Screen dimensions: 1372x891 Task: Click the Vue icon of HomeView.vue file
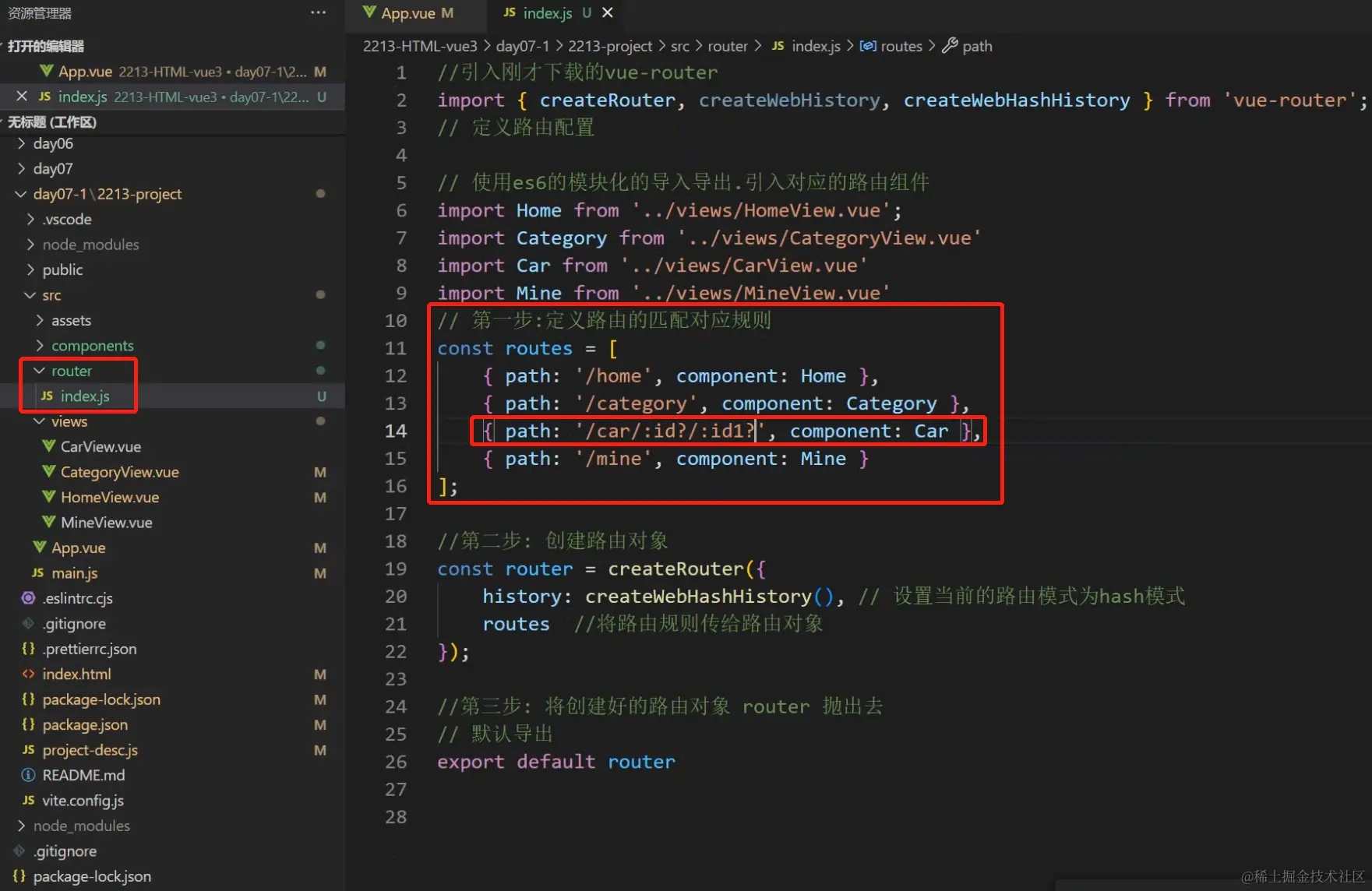click(48, 497)
